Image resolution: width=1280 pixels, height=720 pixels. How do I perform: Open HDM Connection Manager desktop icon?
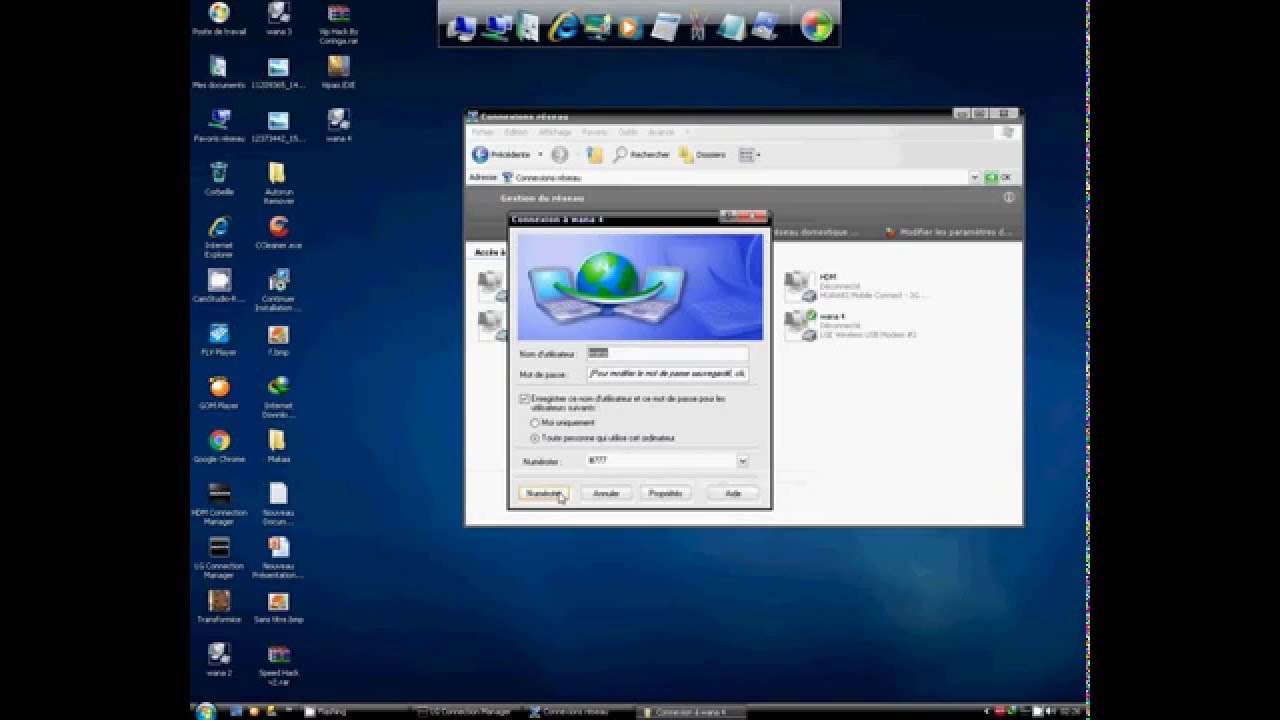pos(219,505)
